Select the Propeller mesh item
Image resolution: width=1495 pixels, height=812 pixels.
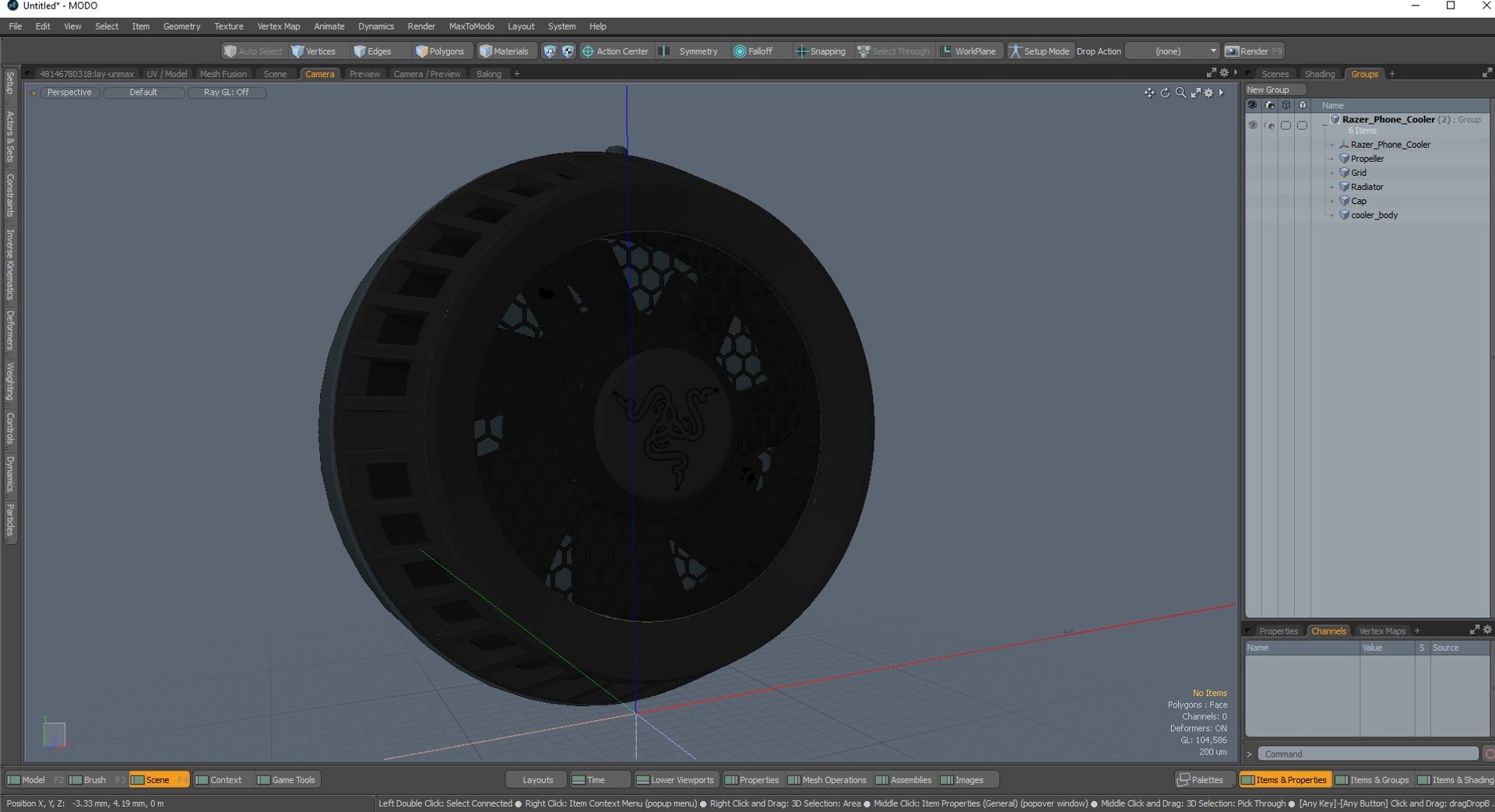1367,159
